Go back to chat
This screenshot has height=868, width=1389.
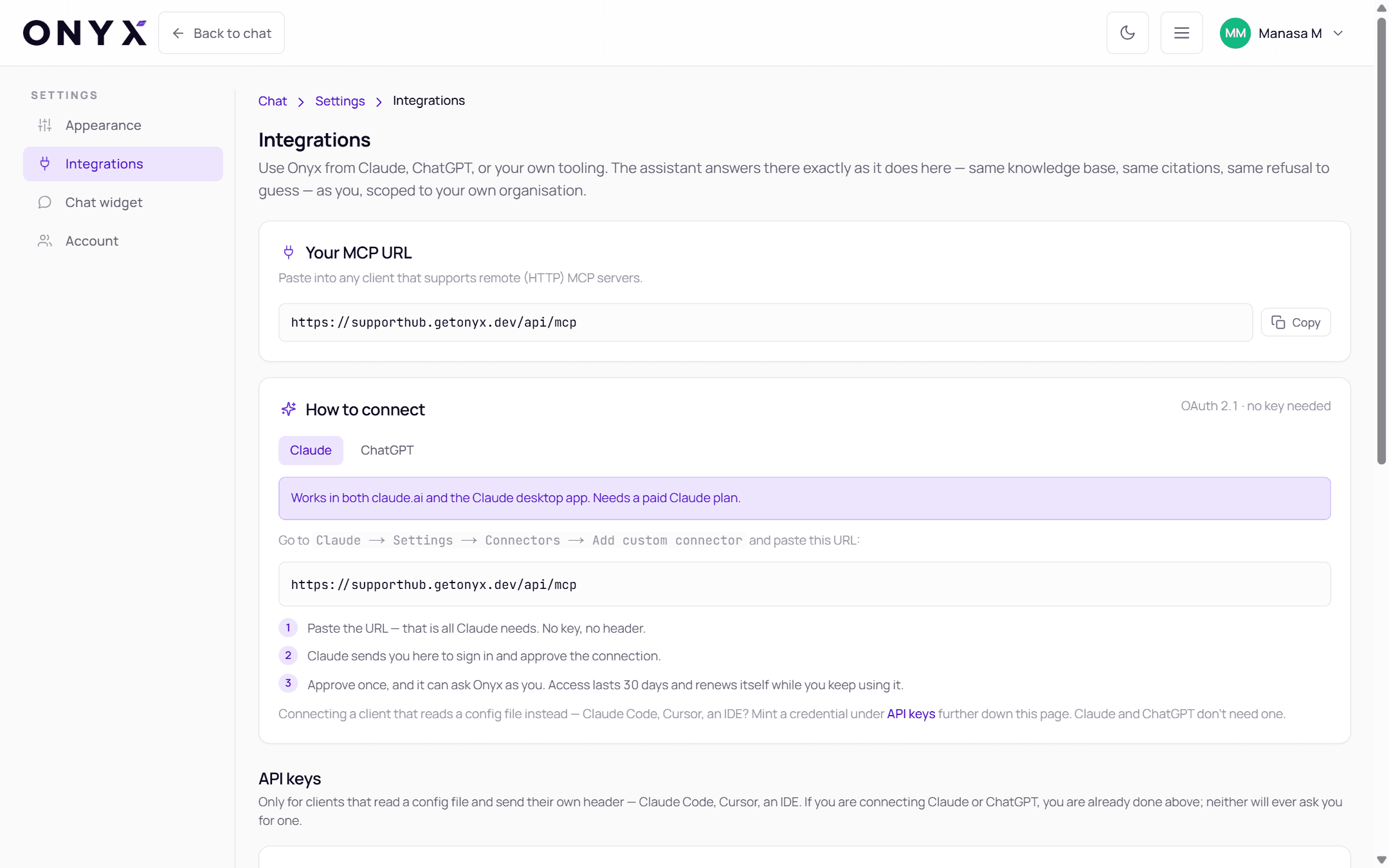pos(221,33)
